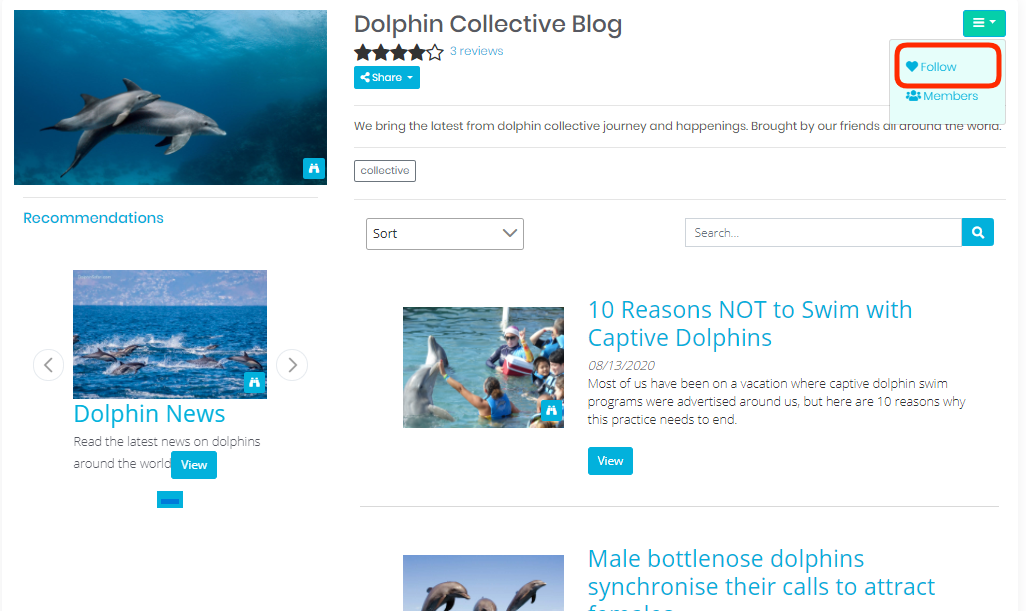
Task: Click the binoculars icon on the header dolphin image
Action: click(x=314, y=168)
